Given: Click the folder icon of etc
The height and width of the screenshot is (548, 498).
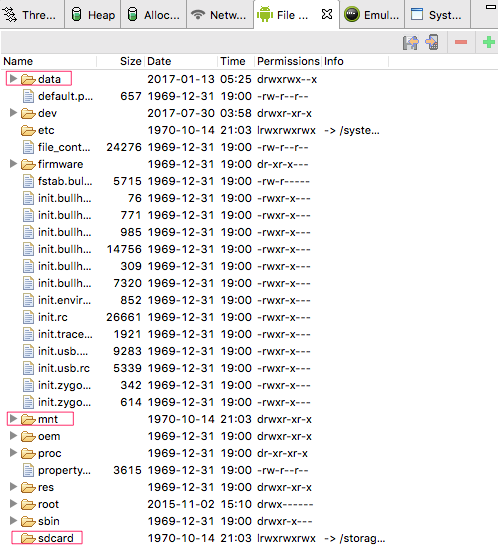Looking at the screenshot, I should point(28,130).
